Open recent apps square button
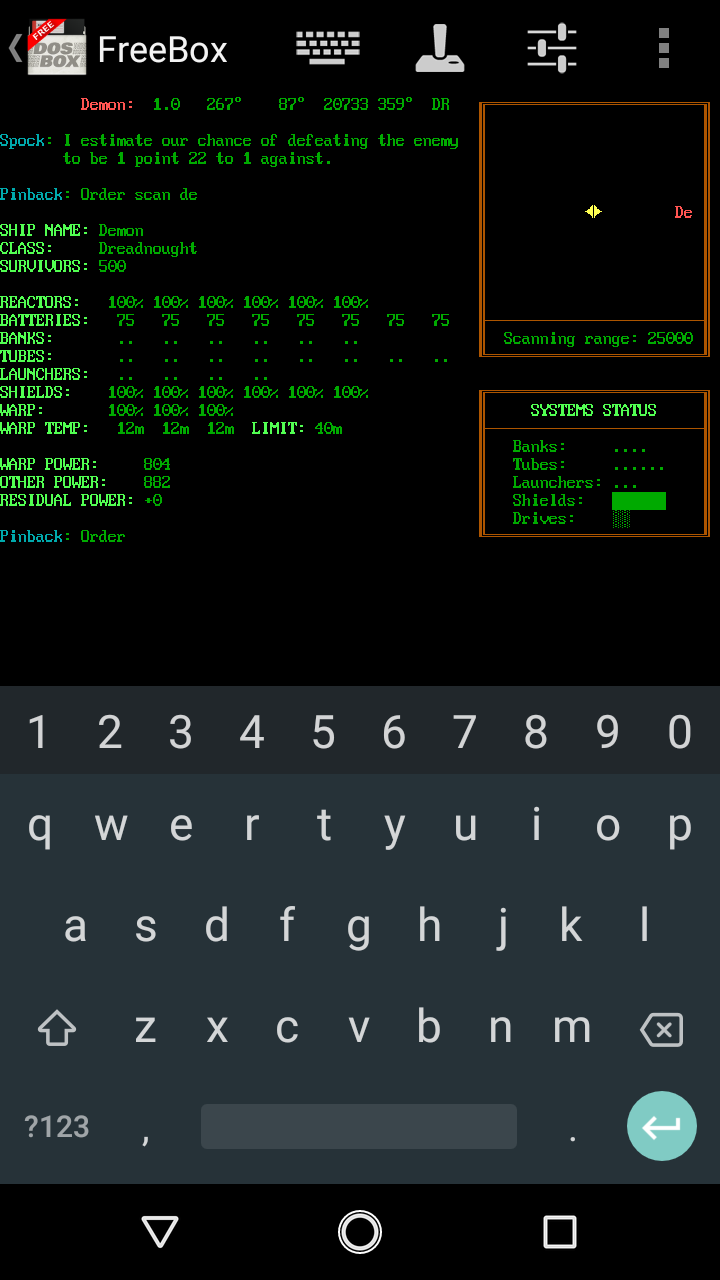Image resolution: width=720 pixels, height=1280 pixels. click(560, 1232)
